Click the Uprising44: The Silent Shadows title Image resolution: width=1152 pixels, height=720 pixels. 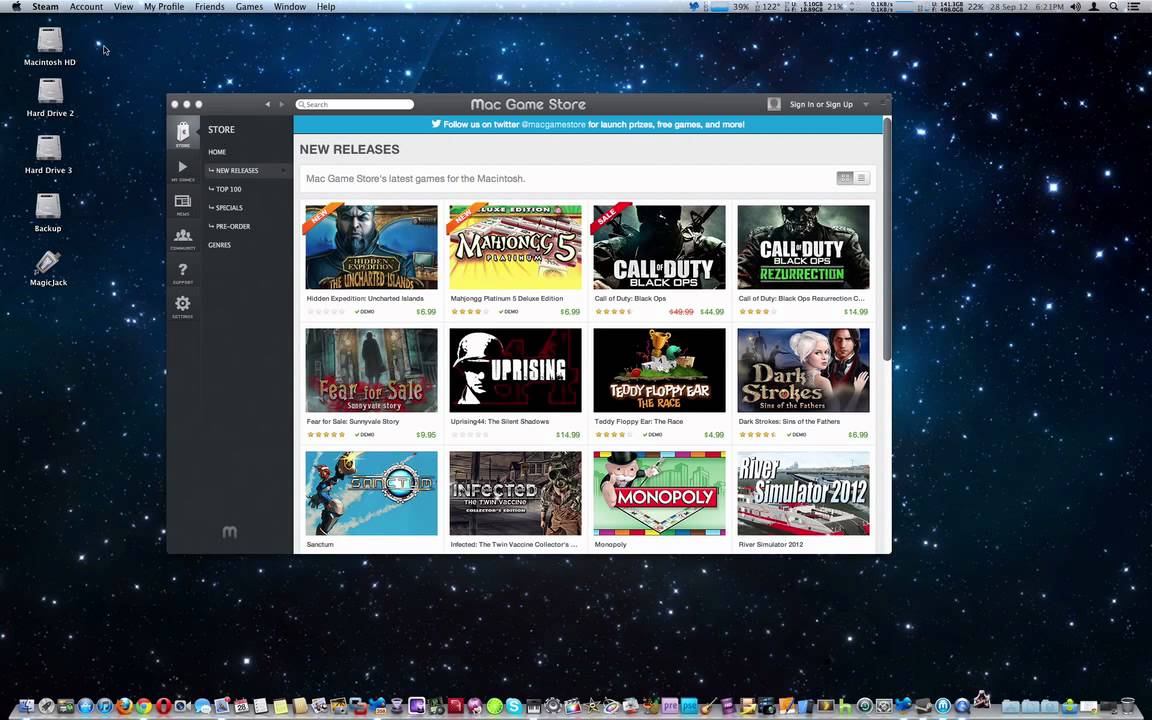point(500,422)
